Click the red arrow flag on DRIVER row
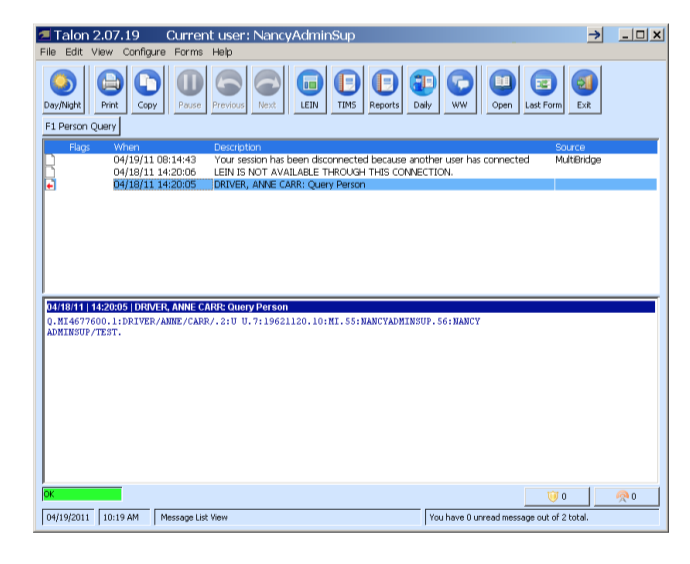The image size is (690, 564). (51, 185)
